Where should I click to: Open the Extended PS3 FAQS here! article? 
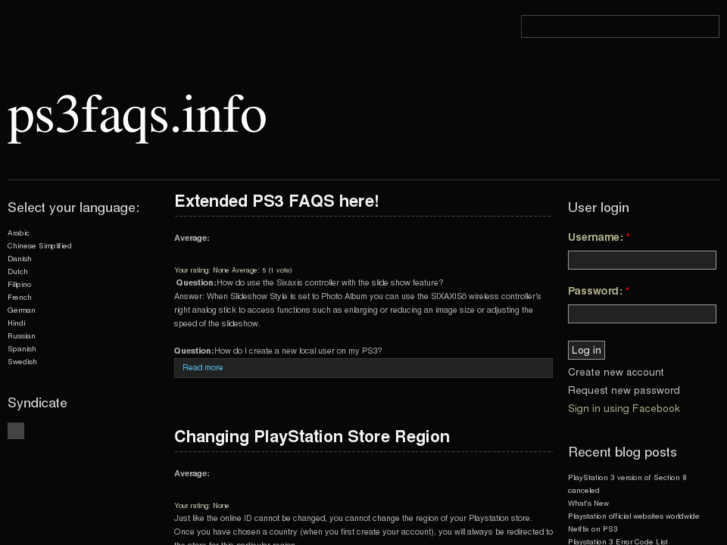point(277,201)
